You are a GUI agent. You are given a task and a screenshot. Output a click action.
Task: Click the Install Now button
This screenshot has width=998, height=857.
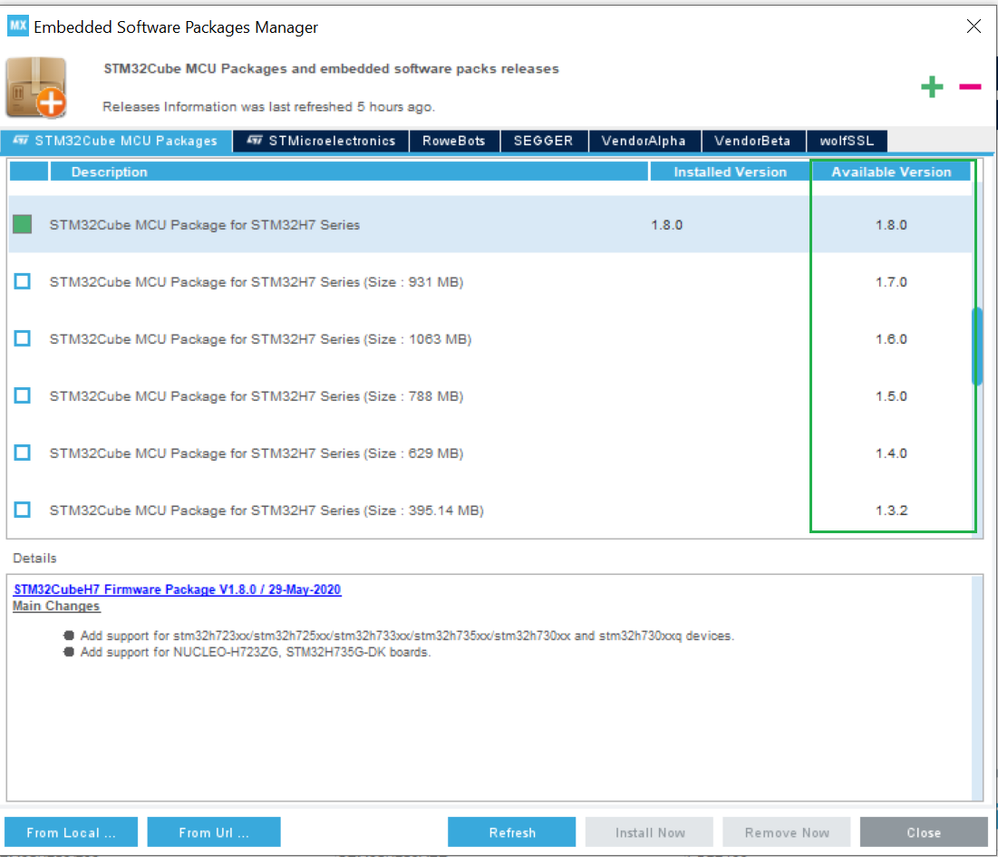(x=649, y=832)
